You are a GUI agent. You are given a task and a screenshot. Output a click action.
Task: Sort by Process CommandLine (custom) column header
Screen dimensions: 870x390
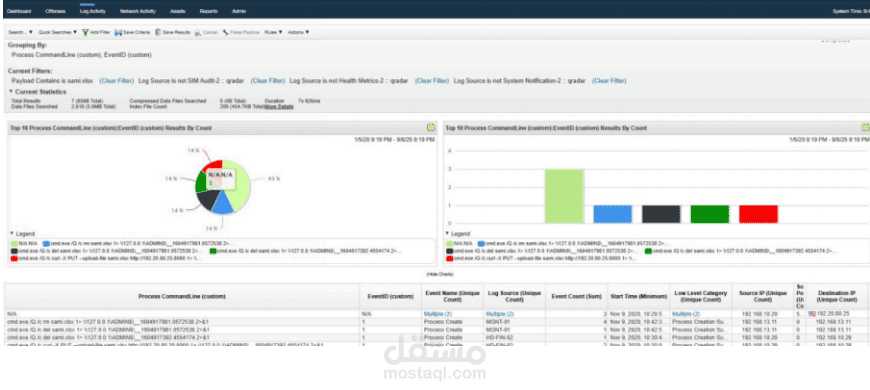[182, 296]
